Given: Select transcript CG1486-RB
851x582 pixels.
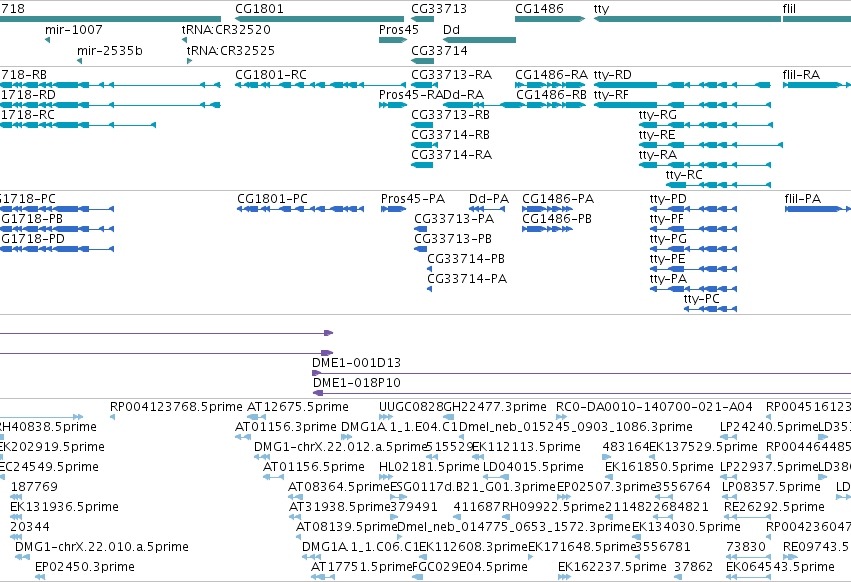Looking at the screenshot, I should click(550, 105).
